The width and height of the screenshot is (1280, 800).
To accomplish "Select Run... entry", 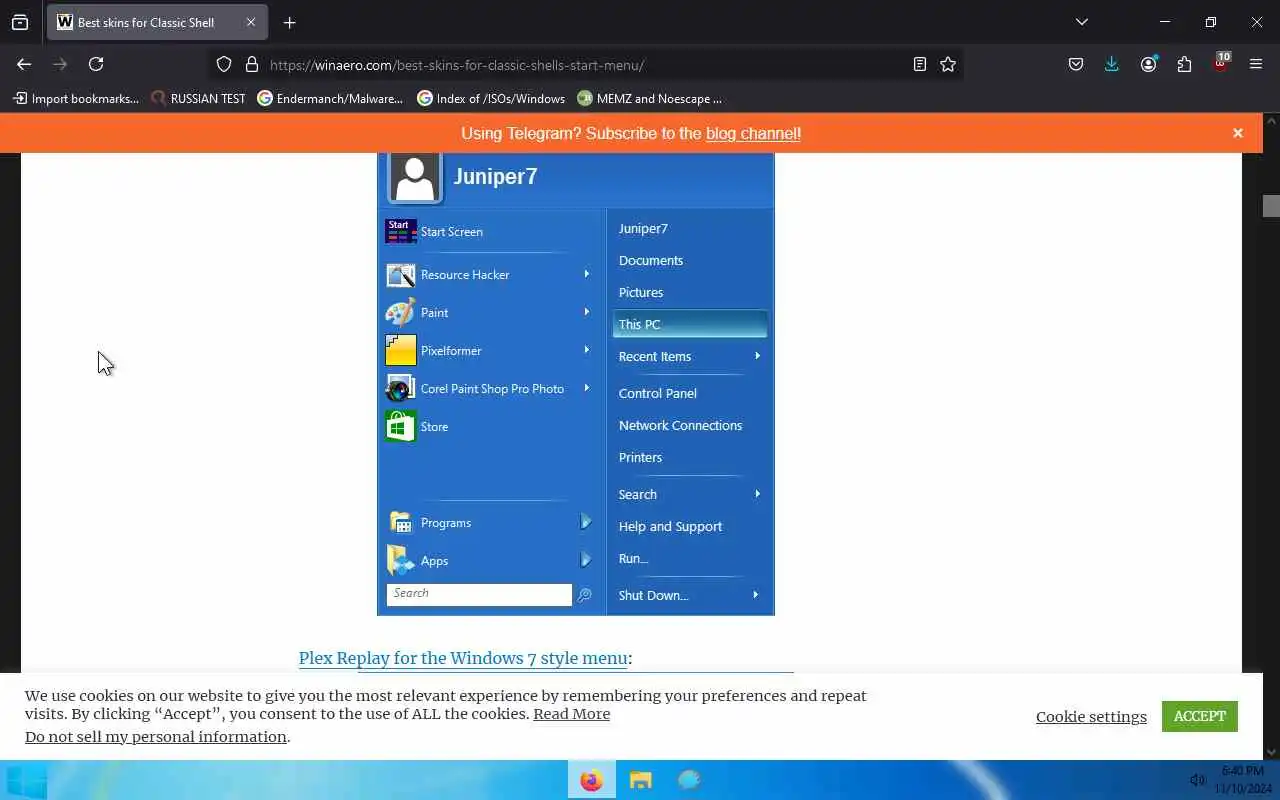I will click(x=634, y=558).
